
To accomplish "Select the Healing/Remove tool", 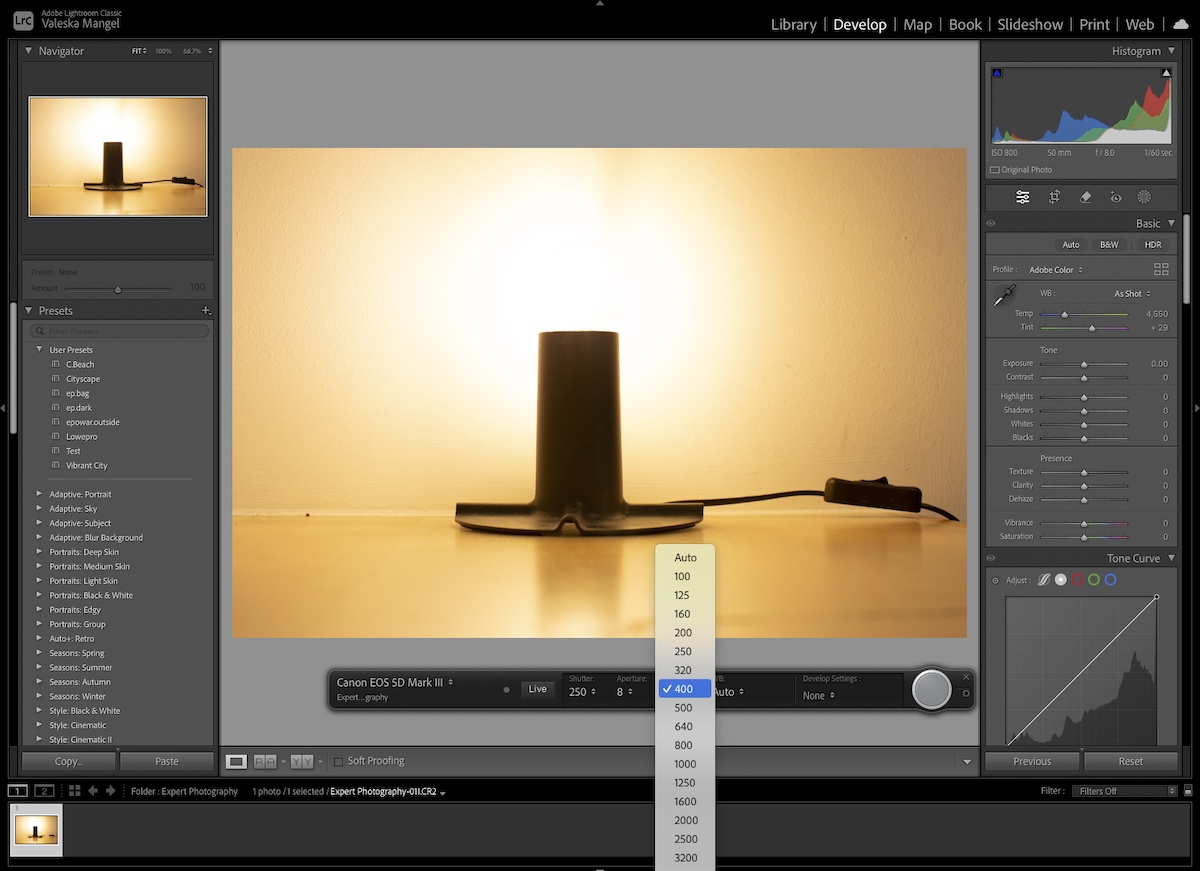I will click(1085, 197).
